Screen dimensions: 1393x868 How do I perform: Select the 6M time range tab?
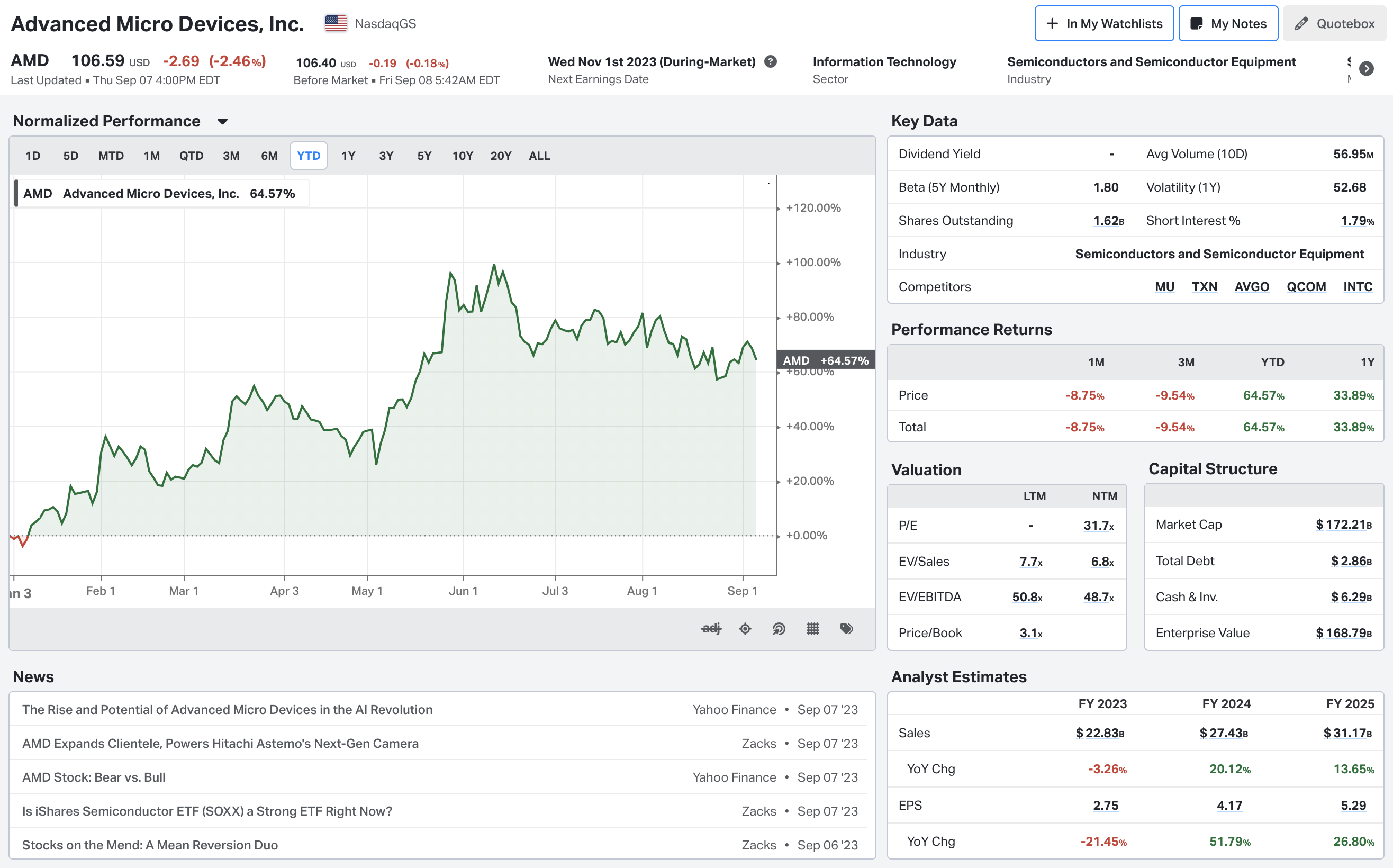(269, 156)
